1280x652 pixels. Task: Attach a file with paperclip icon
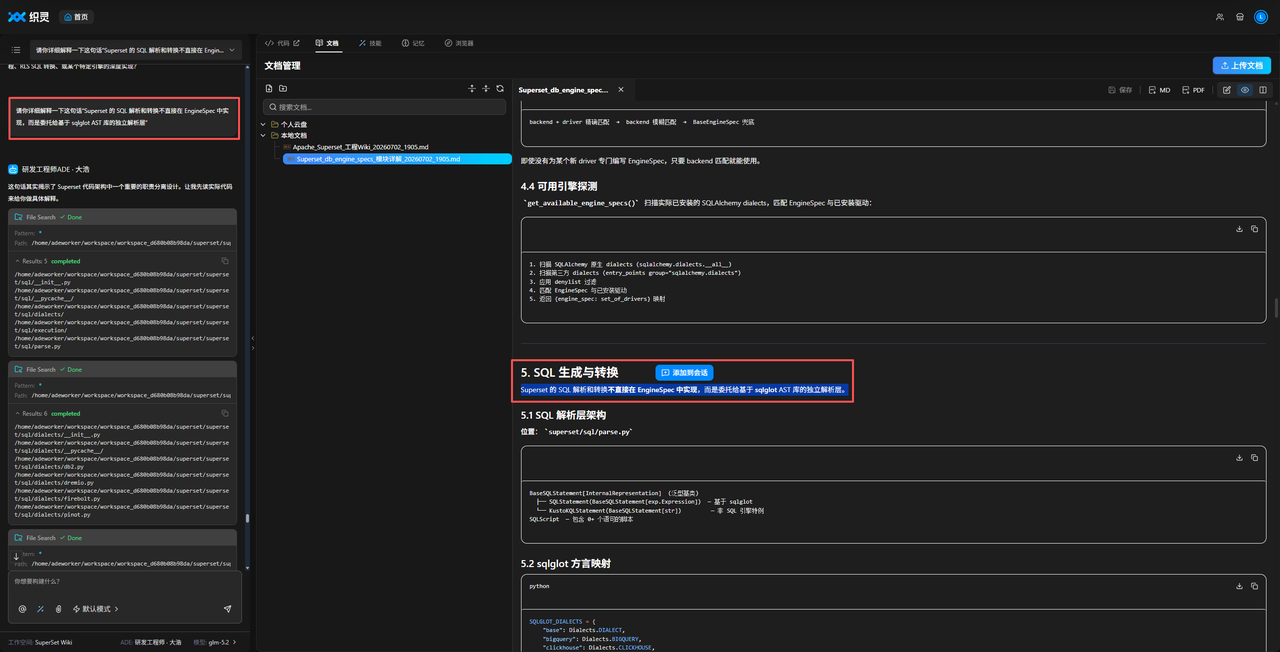click(58, 608)
